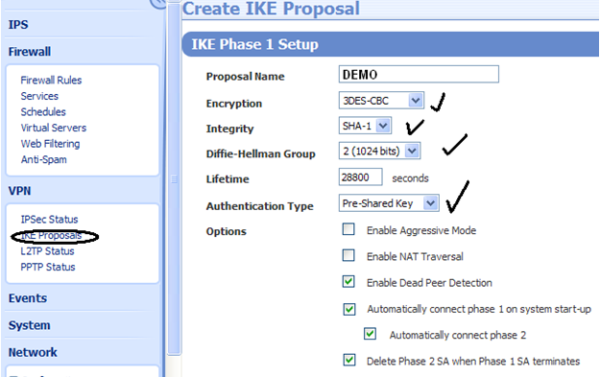Toggle Automatically connect phase 1 on start-up
600x377 pixels.
click(349, 309)
